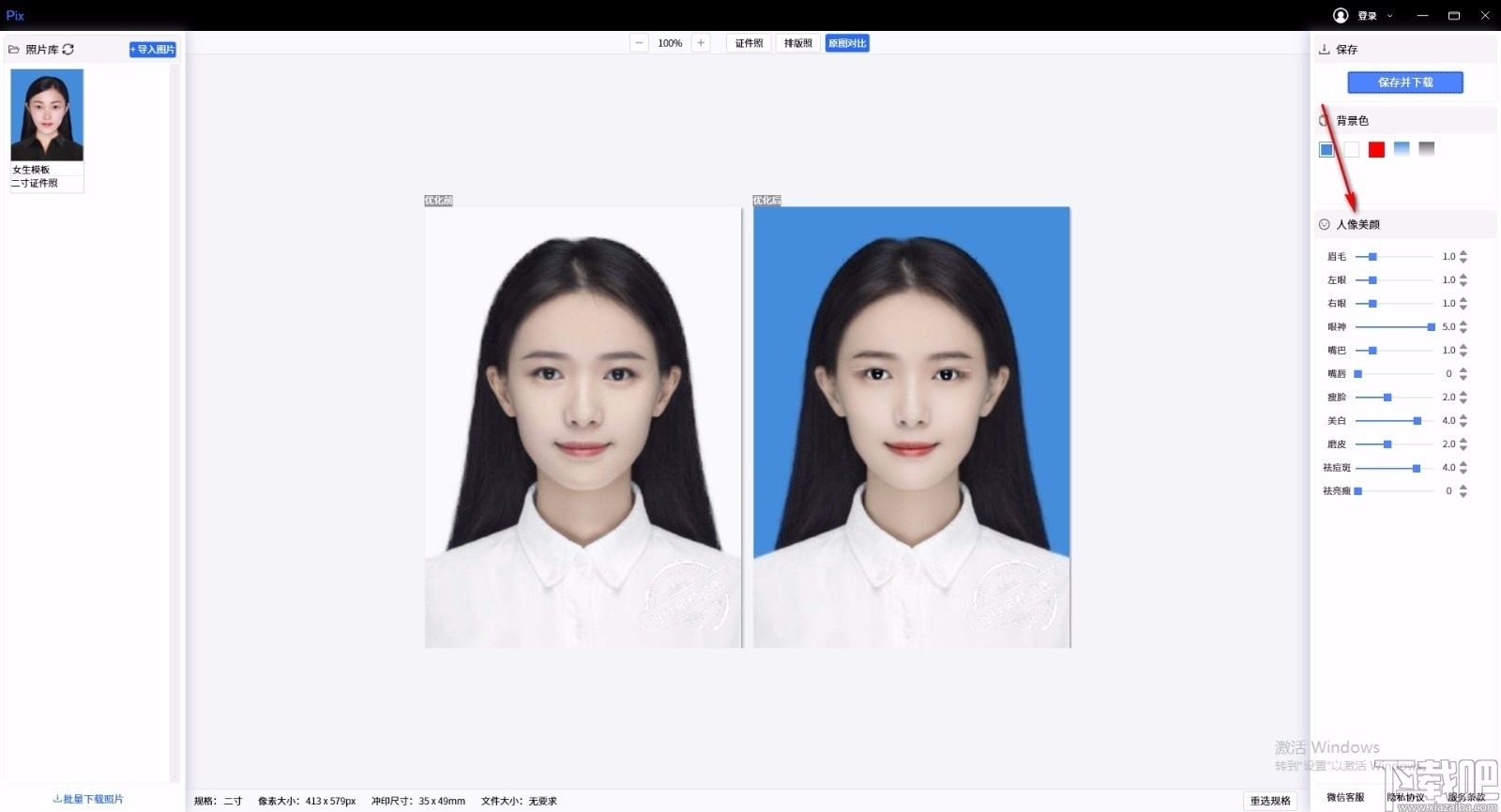This screenshot has height=812, width=1501.
Task: Click the zoom in plus icon
Action: point(701,43)
